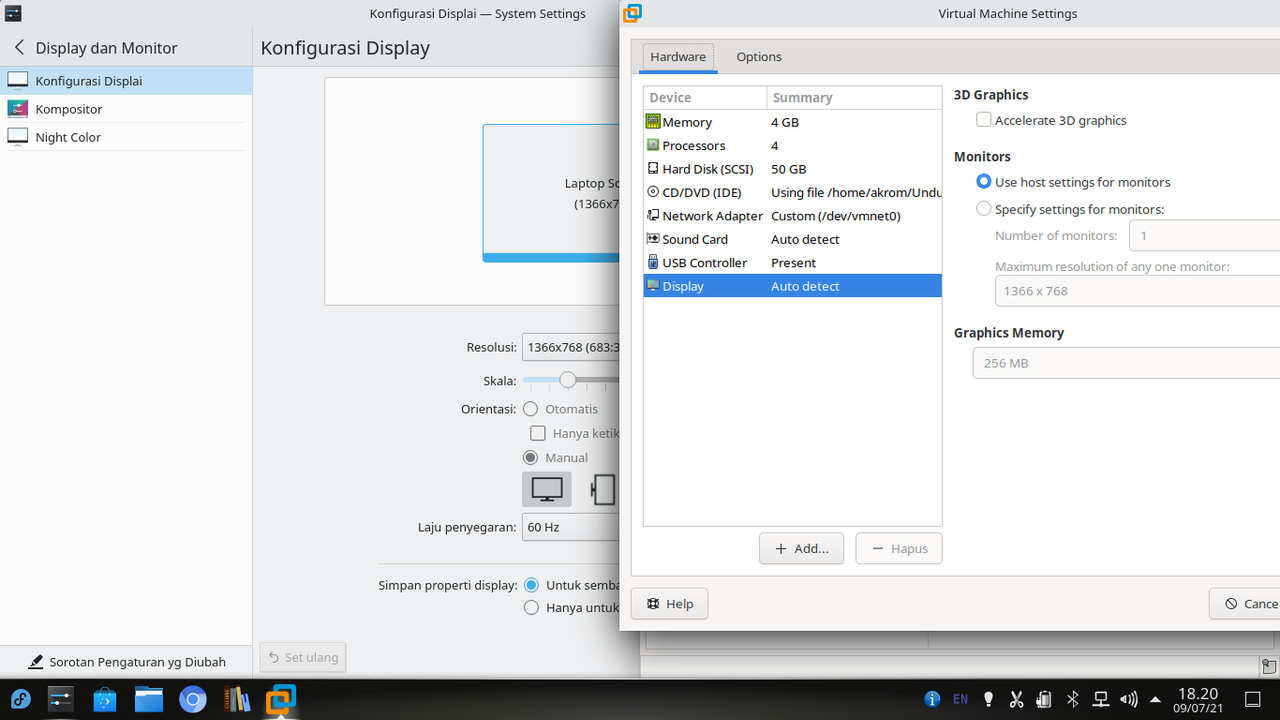The height and width of the screenshot is (720, 1280).
Task: Click the back arrow beside Display dan Monitor
Action: click(19, 47)
